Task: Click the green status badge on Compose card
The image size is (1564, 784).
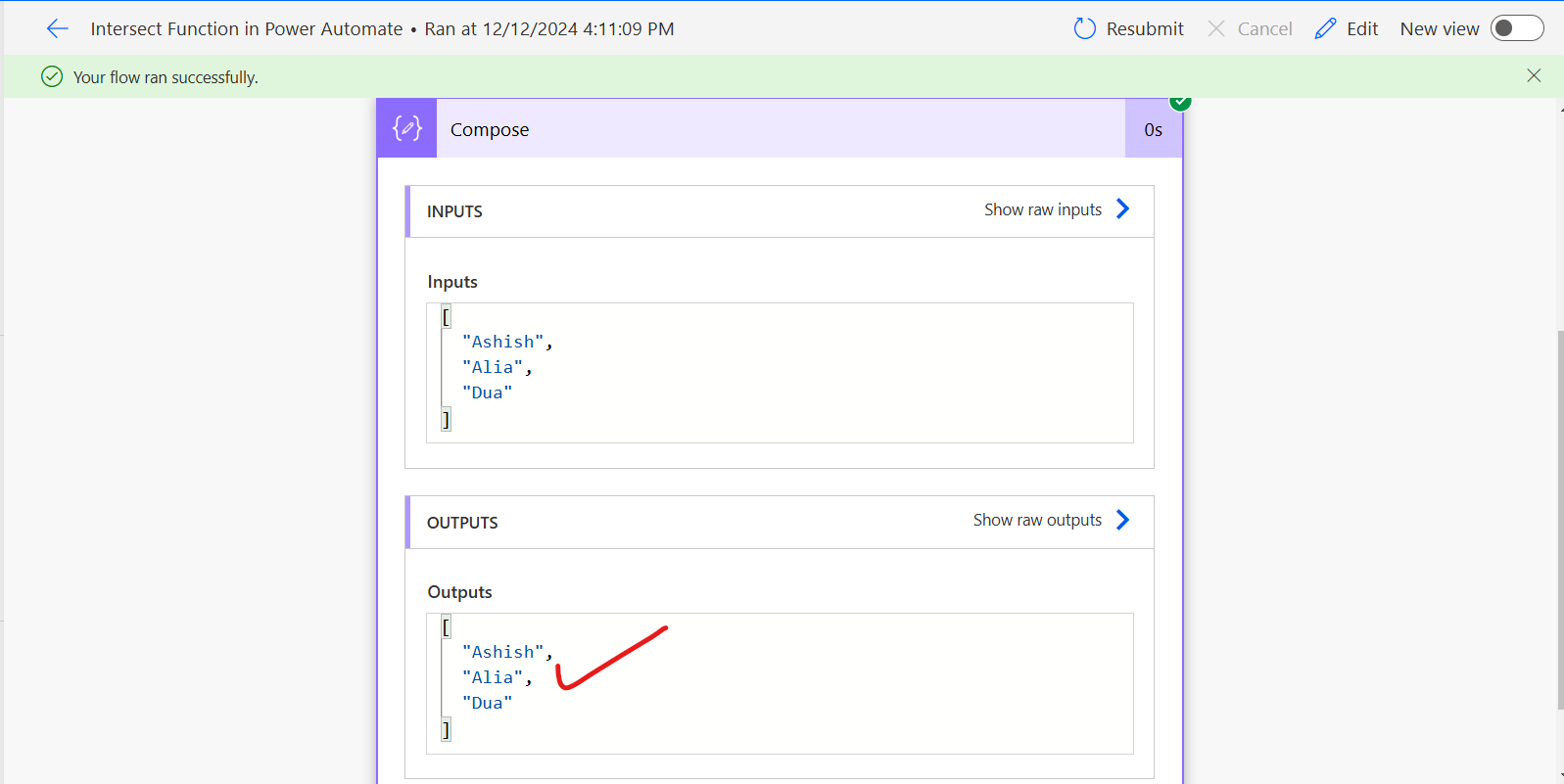Action: pyautogui.click(x=1180, y=102)
